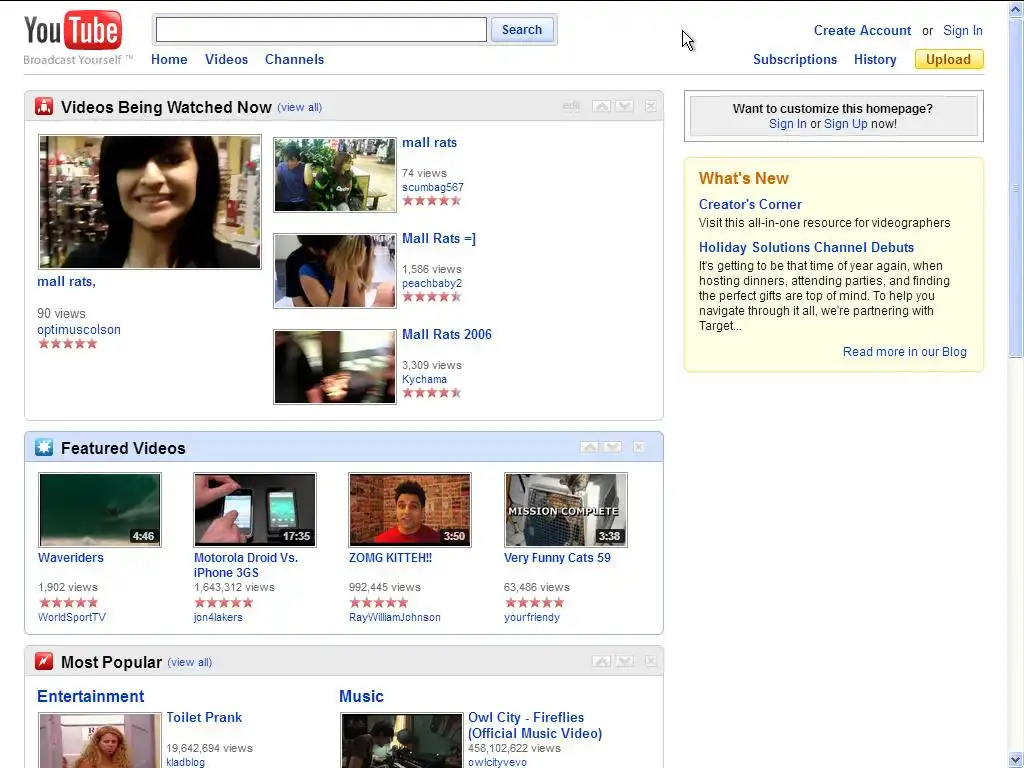The image size is (1024, 768).
Task: Open the Videos tab
Action: point(226,59)
